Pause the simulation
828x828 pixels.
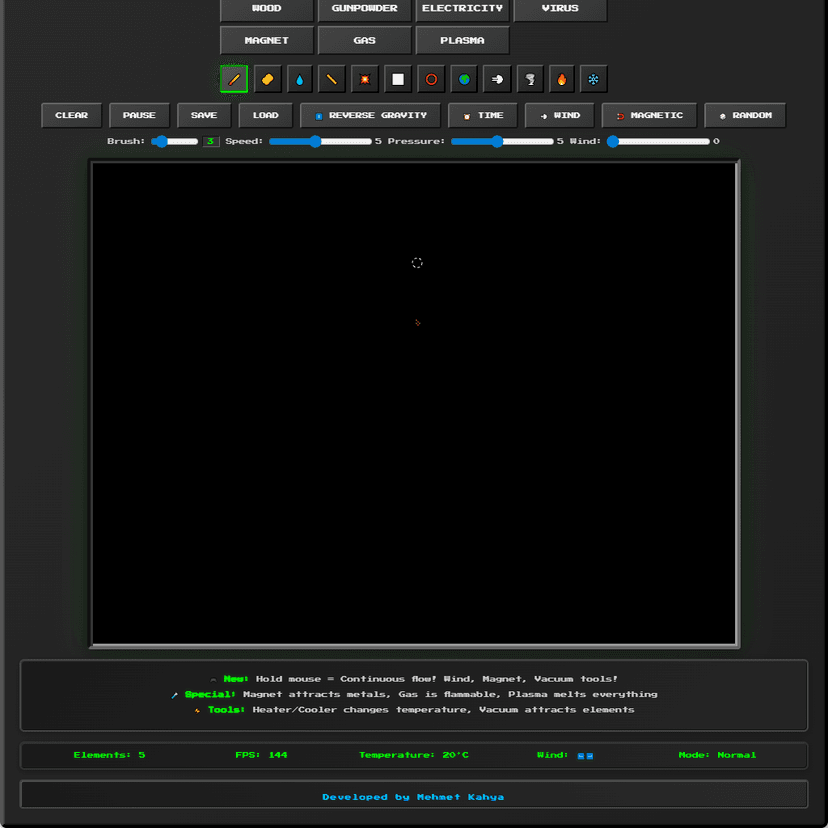pyautogui.click(x=139, y=115)
